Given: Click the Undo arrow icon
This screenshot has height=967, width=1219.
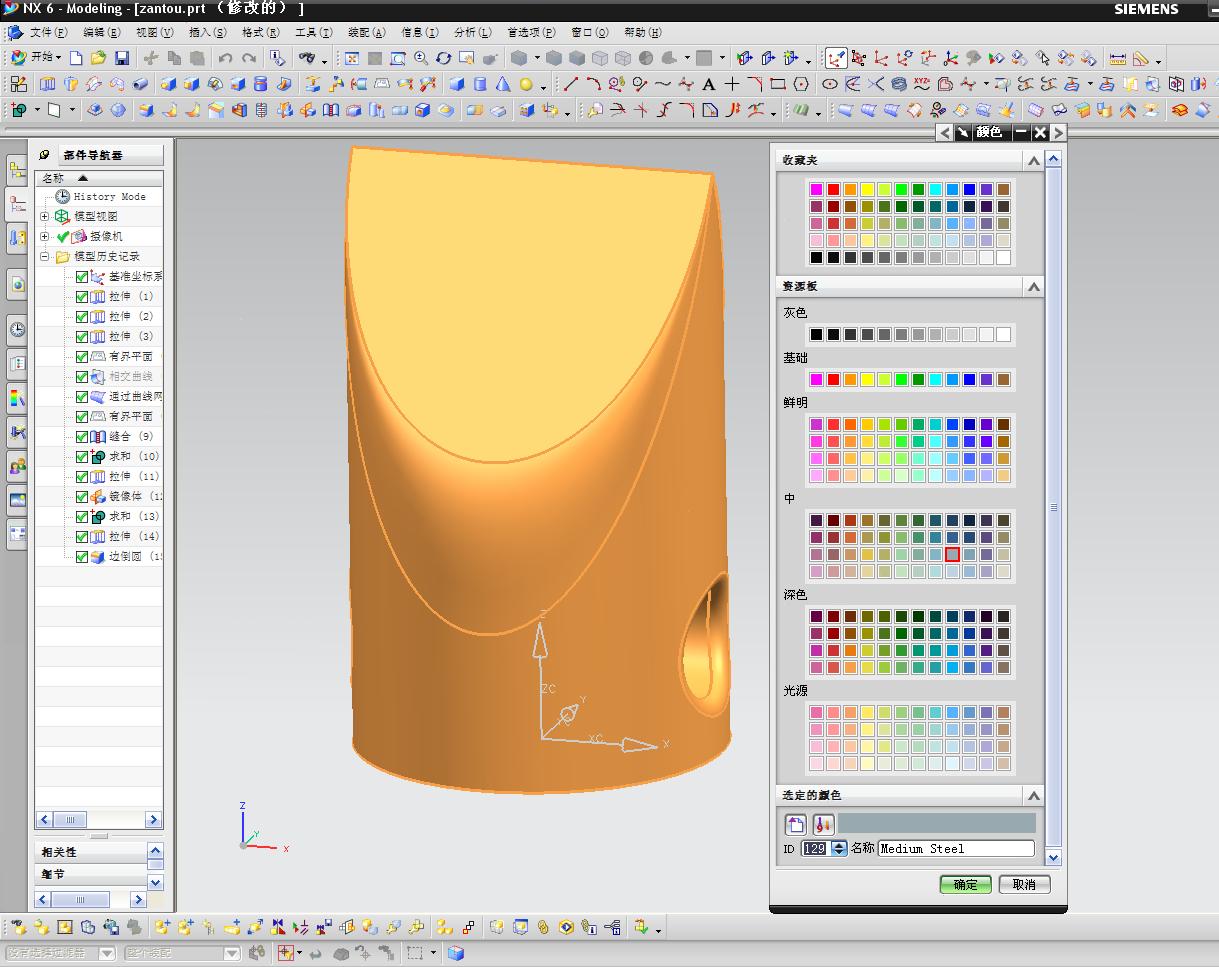Looking at the screenshot, I should click(x=225, y=58).
